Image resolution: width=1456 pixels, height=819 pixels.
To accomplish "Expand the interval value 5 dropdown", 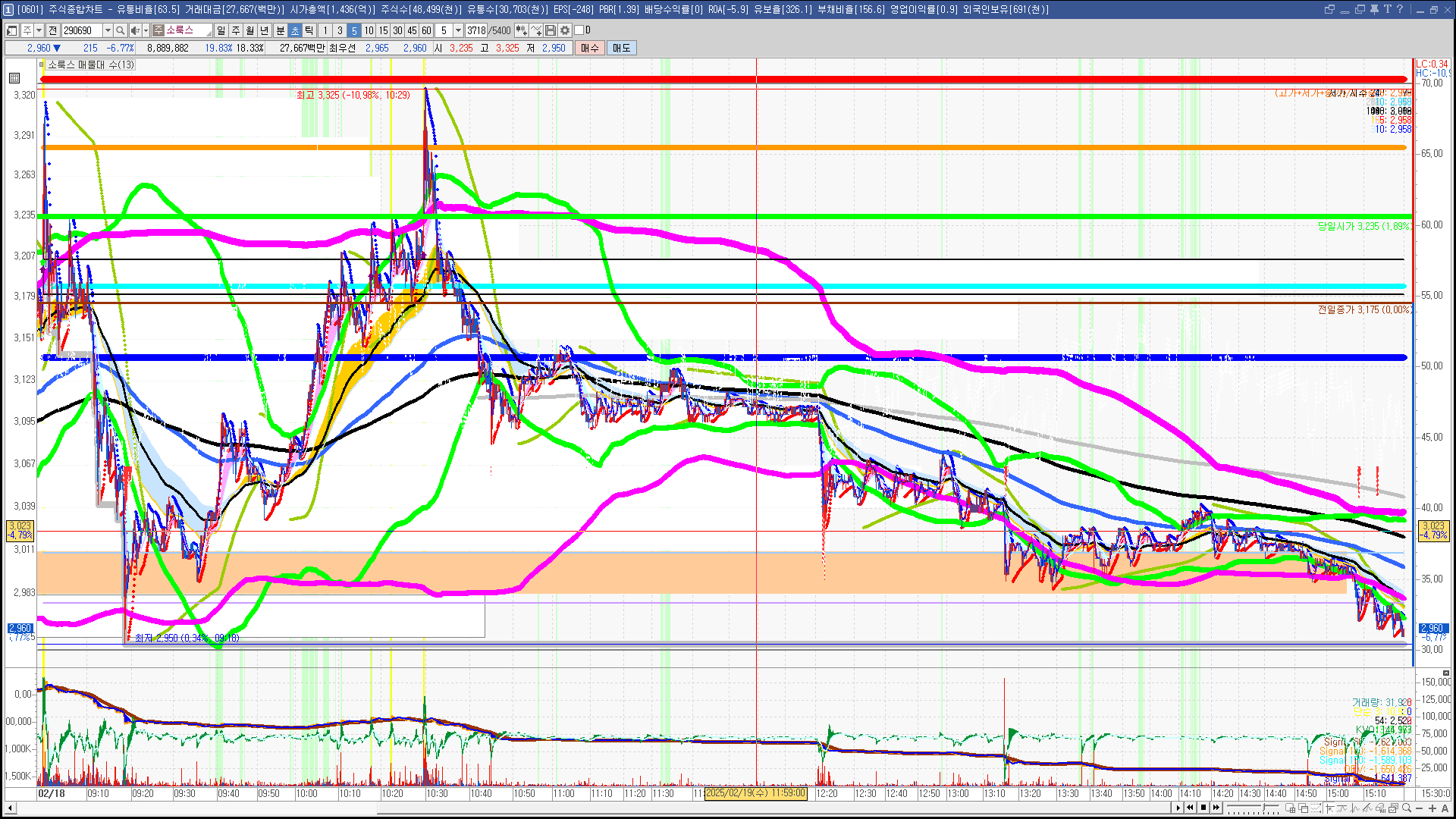I will [x=458, y=30].
